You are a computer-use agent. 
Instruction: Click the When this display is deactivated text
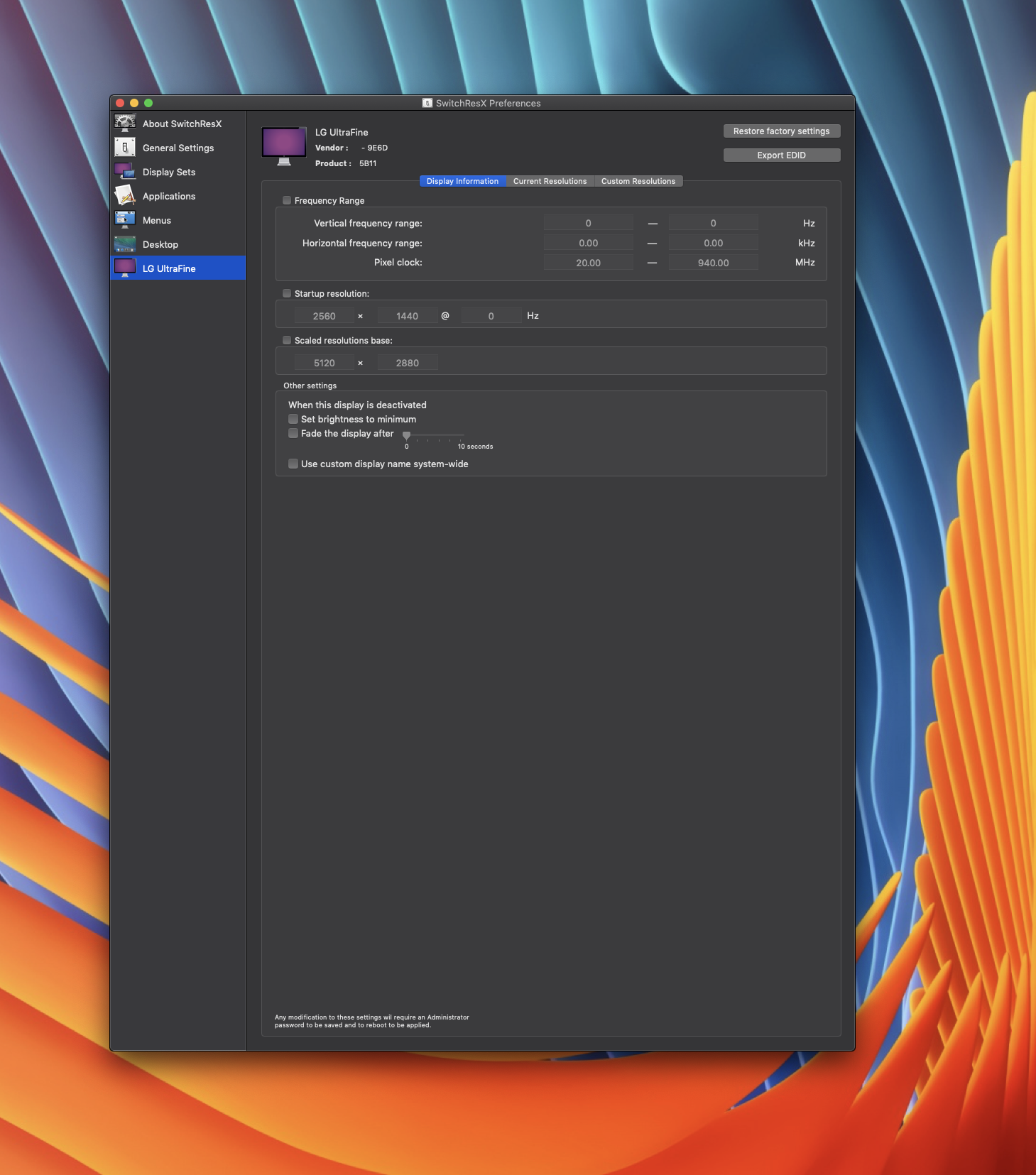[357, 405]
